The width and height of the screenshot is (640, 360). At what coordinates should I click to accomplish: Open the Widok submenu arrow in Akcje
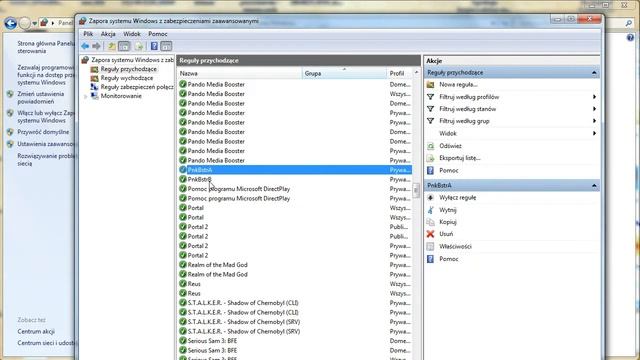click(x=594, y=133)
